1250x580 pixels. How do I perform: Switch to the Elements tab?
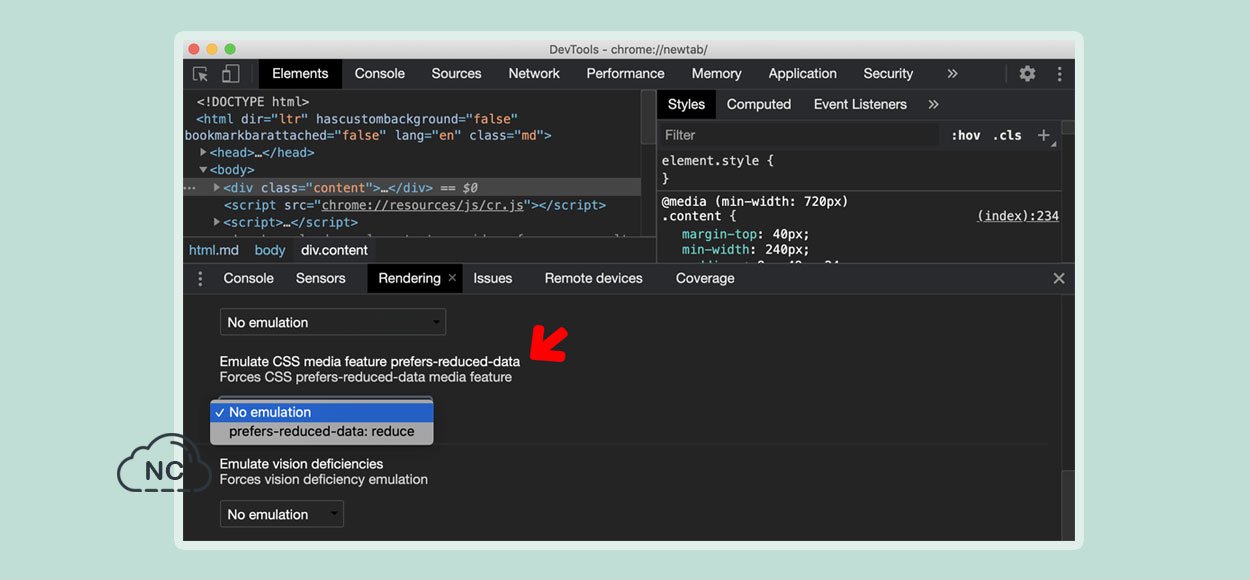[300, 74]
